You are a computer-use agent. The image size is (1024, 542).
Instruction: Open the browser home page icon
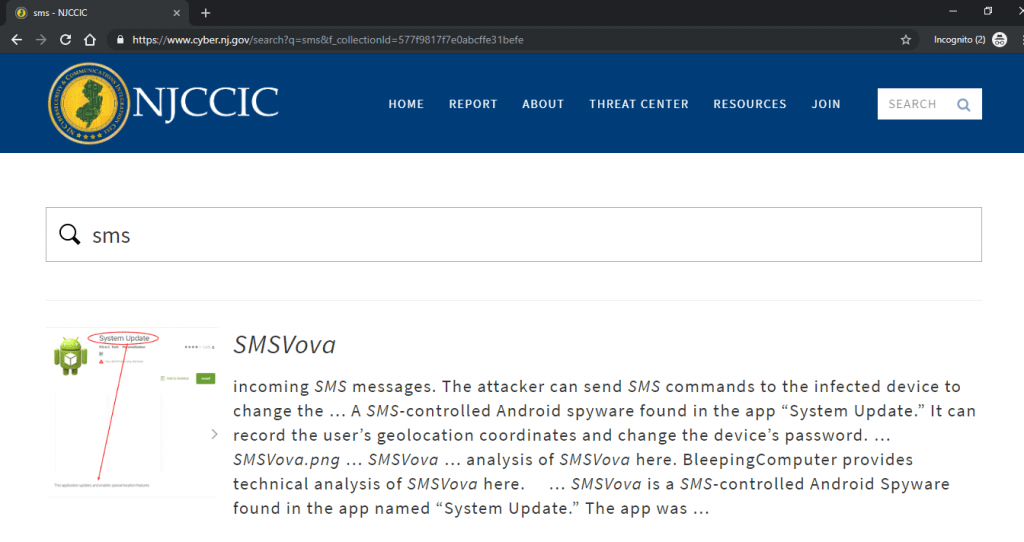[x=90, y=40]
